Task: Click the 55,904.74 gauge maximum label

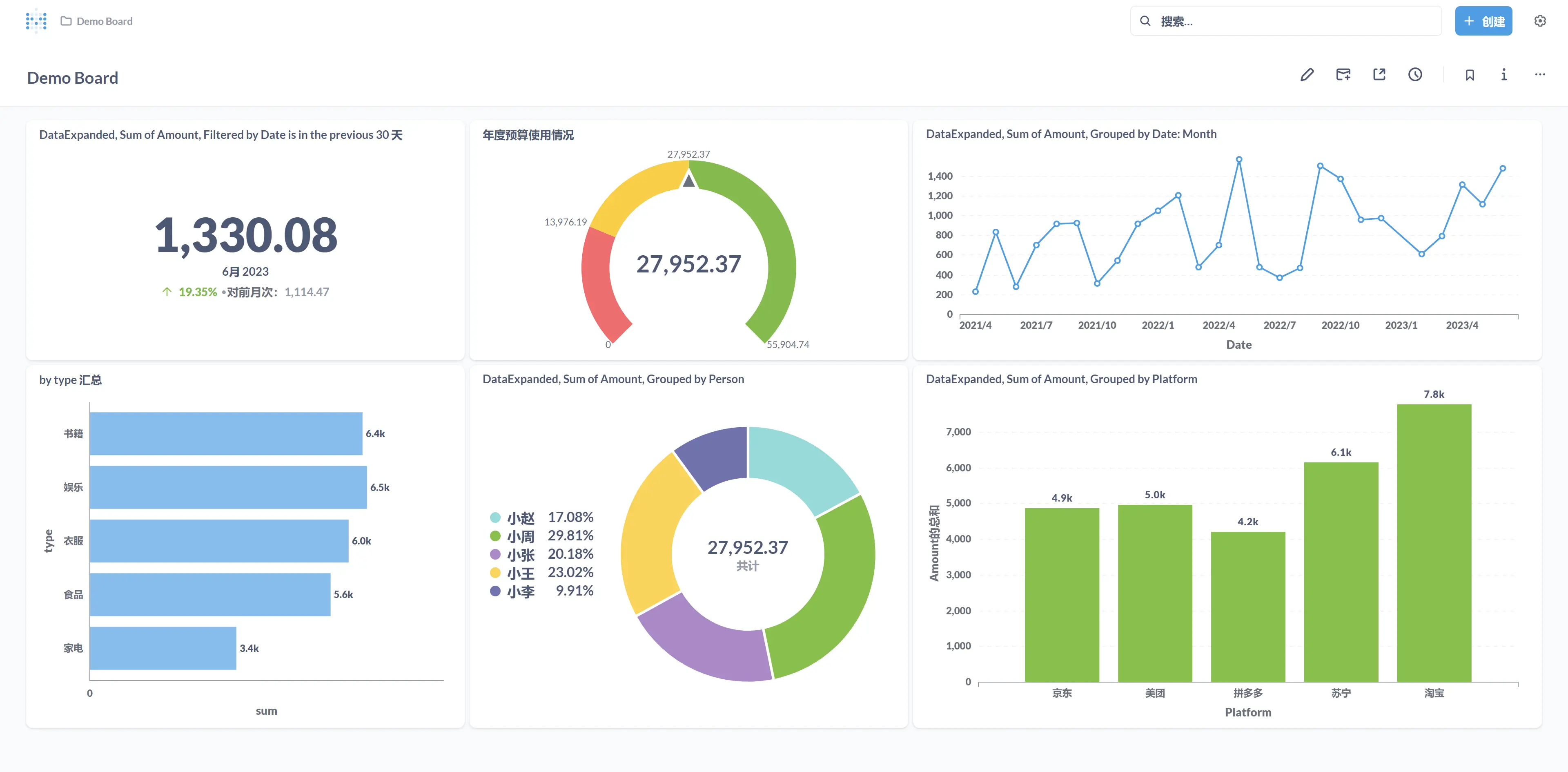Action: [x=788, y=345]
